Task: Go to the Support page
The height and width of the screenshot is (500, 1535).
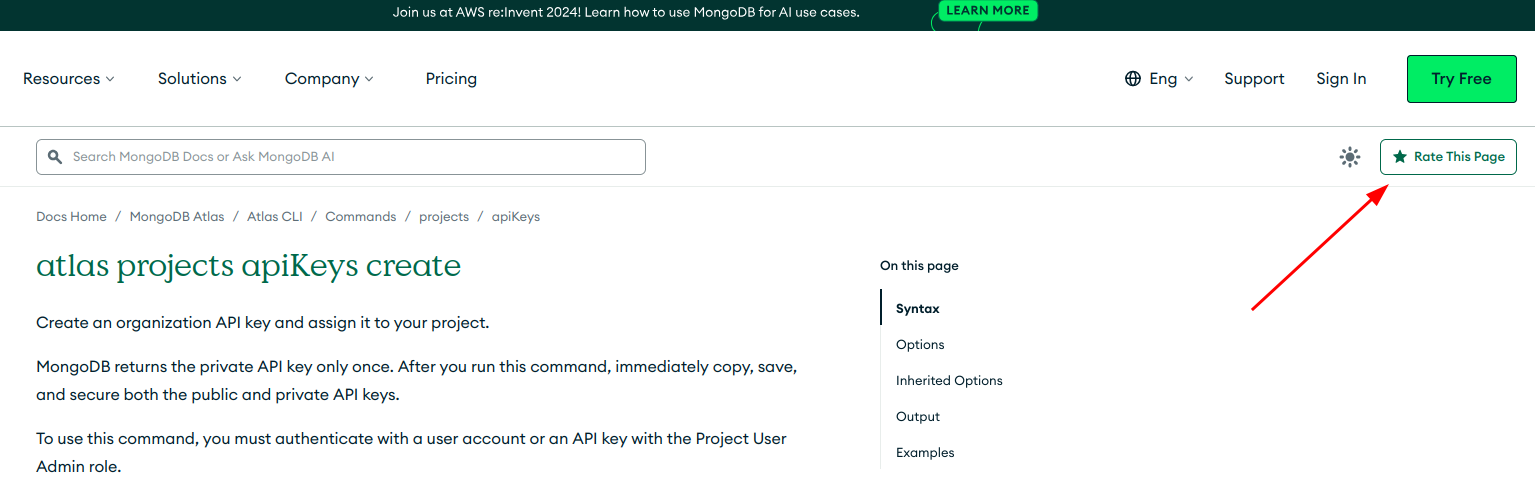Action: pos(1254,79)
